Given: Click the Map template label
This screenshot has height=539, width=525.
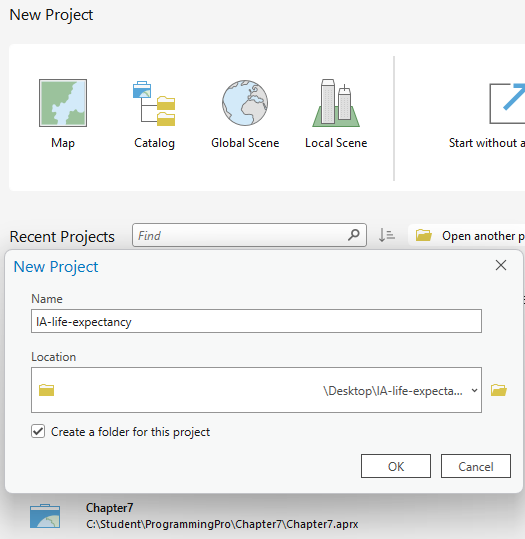Looking at the screenshot, I should click(x=63, y=143).
